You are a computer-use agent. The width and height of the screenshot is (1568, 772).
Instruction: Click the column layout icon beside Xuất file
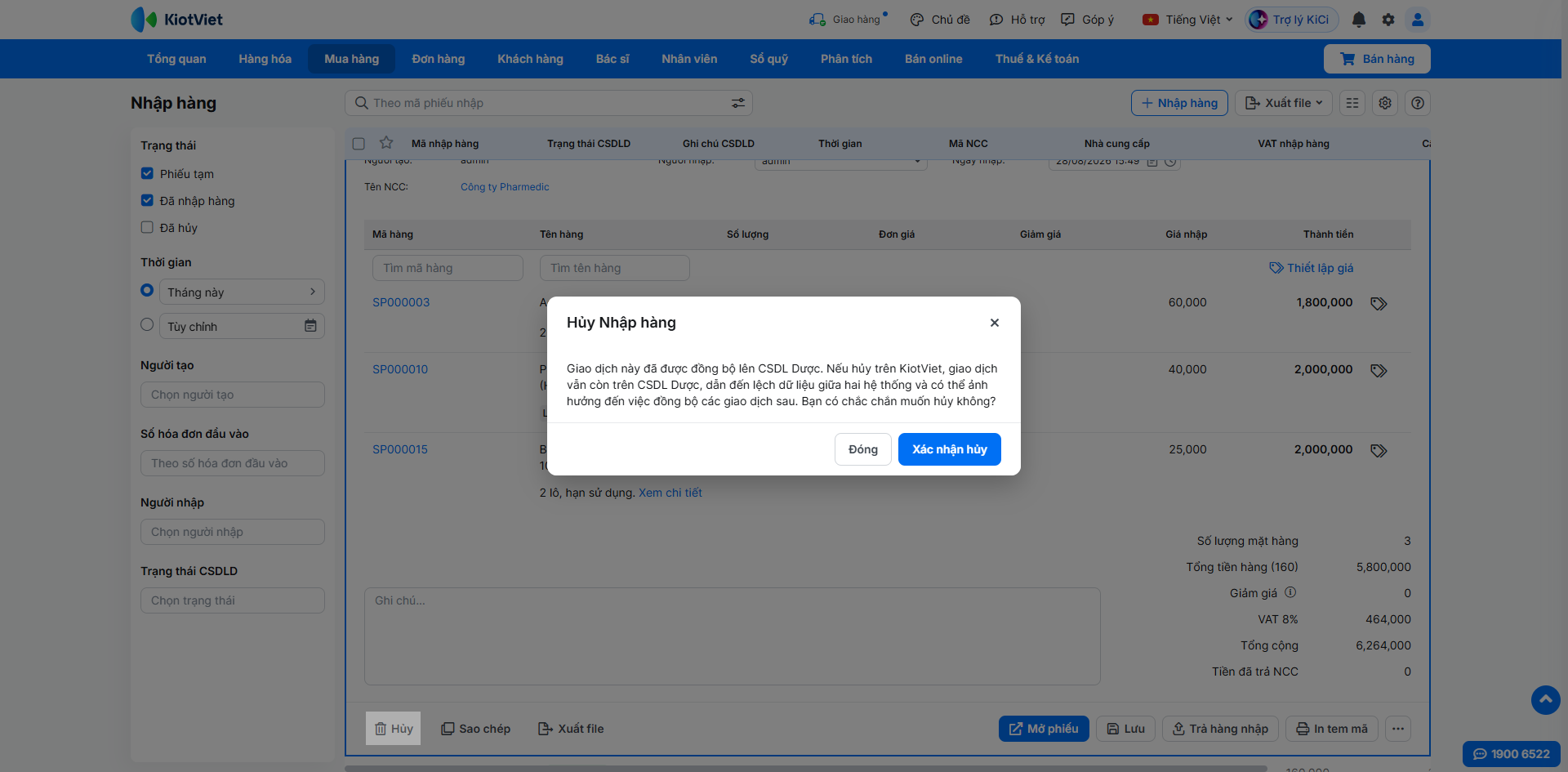tap(1352, 103)
